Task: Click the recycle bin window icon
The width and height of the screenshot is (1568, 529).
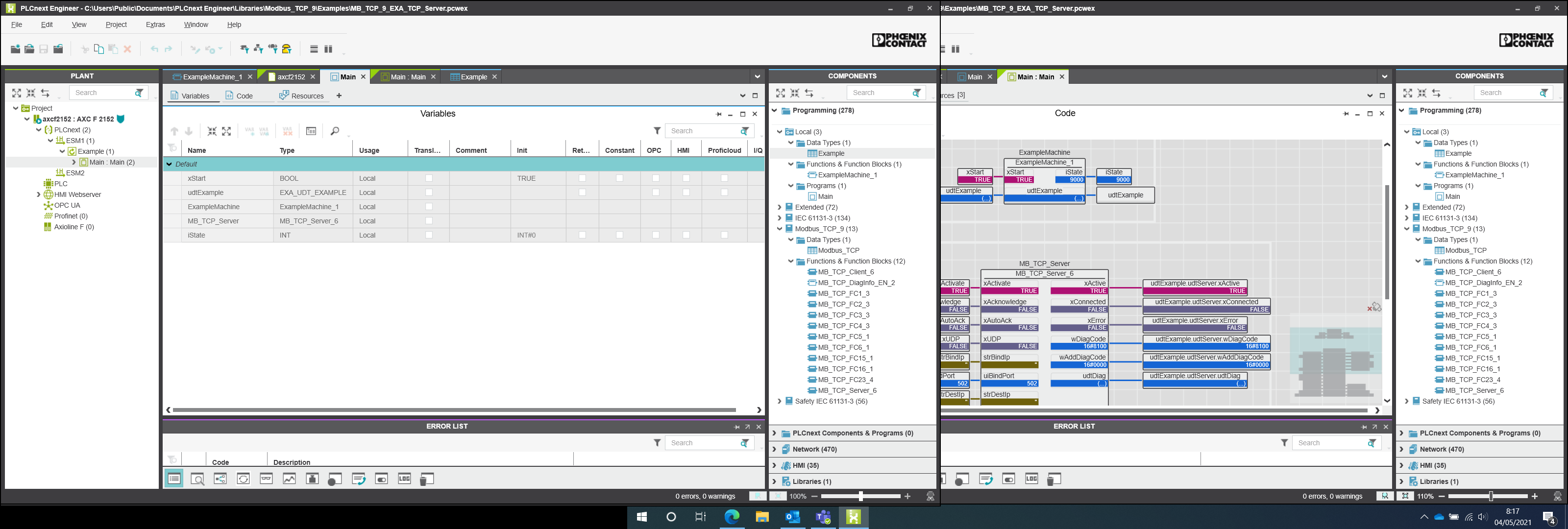Action: pos(427,479)
